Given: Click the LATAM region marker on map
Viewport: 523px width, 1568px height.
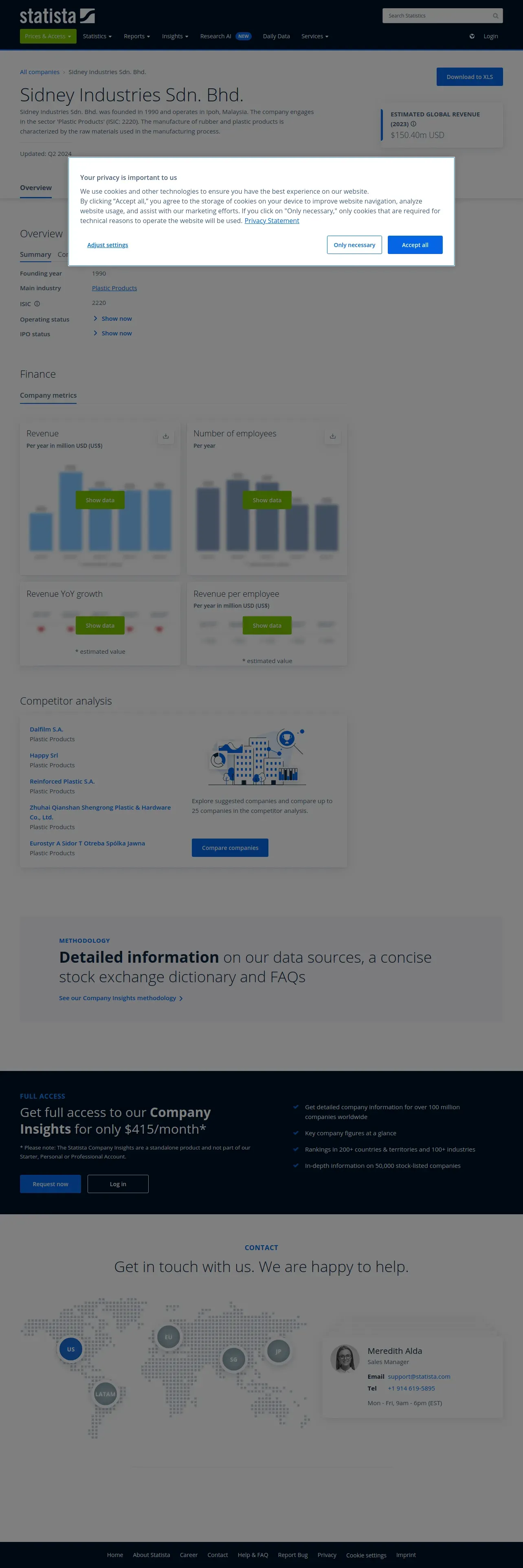Looking at the screenshot, I should pyautogui.click(x=105, y=1394).
